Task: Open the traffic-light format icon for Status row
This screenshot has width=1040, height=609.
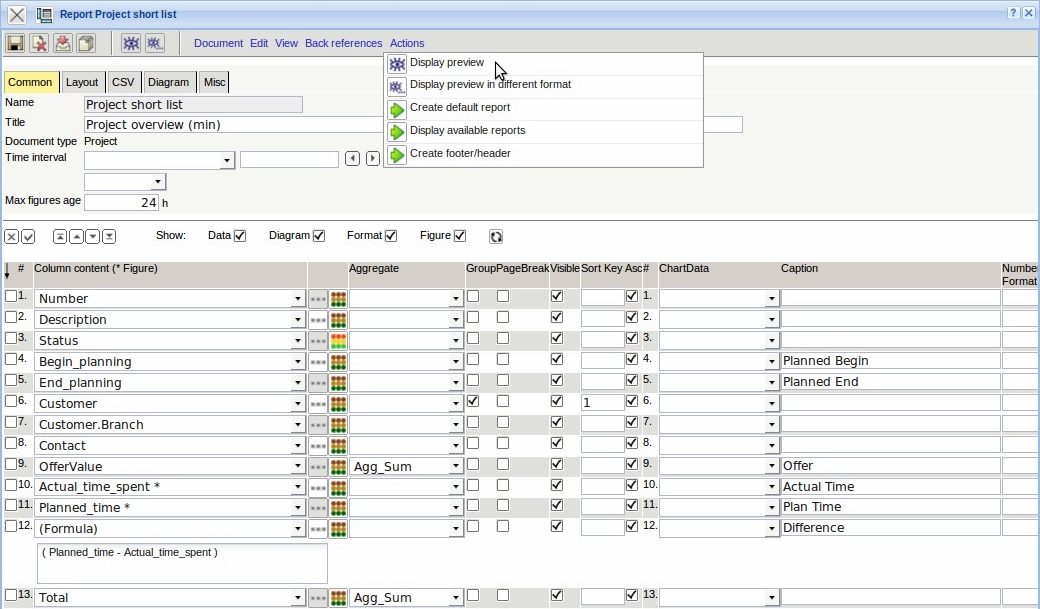Action: point(338,340)
